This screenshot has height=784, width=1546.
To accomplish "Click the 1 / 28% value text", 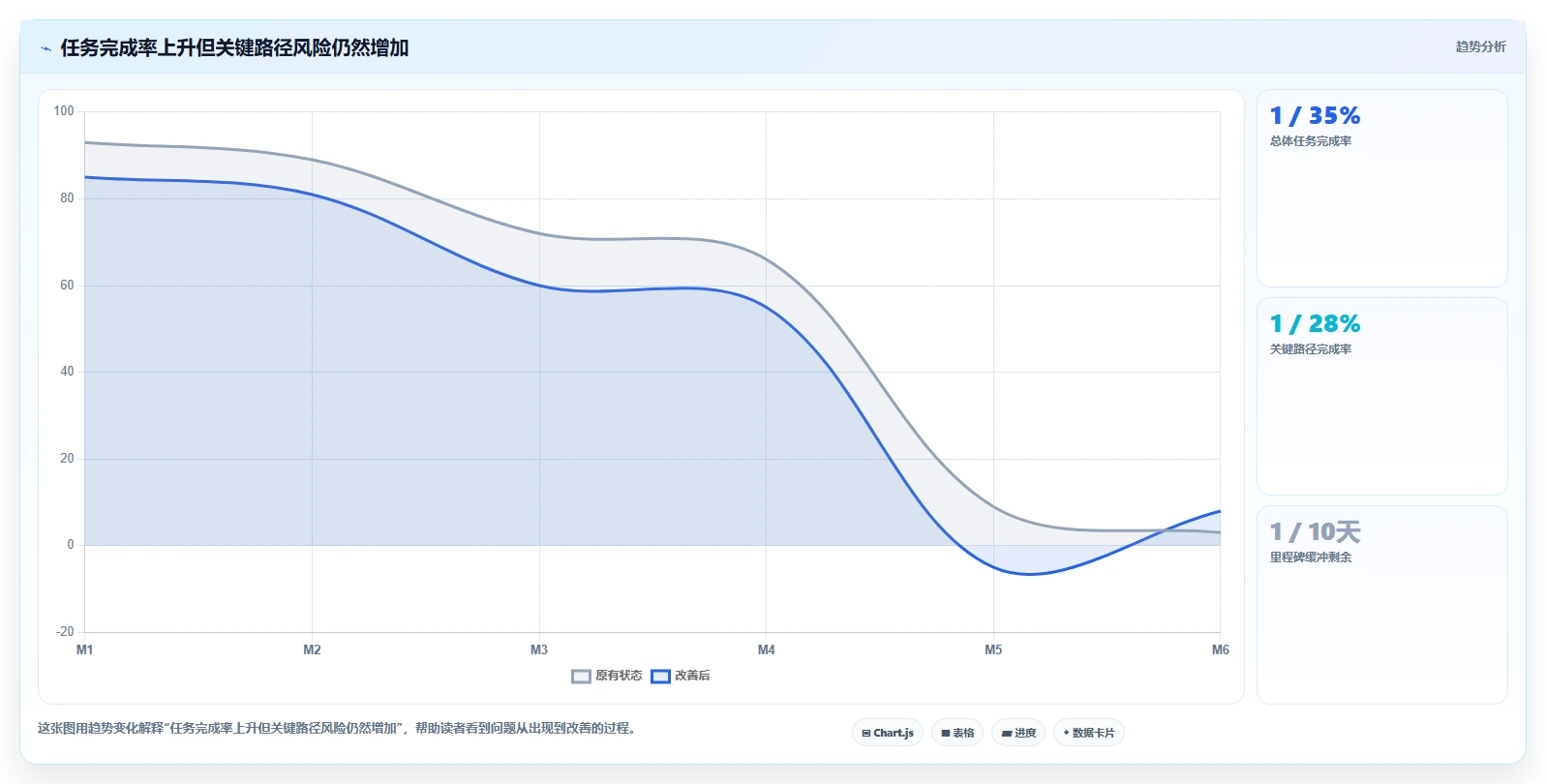I will [x=1315, y=324].
